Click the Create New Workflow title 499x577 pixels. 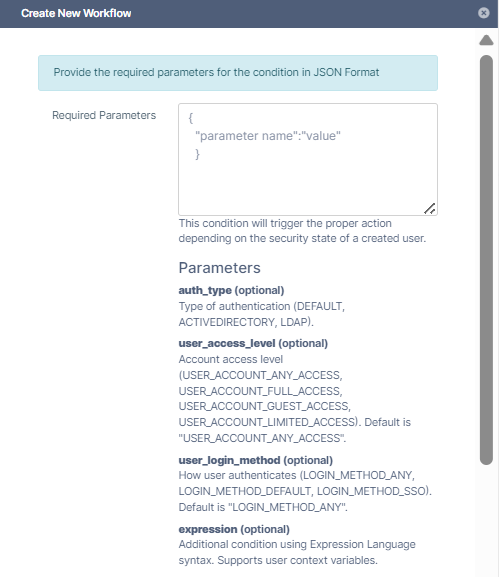tap(76, 13)
